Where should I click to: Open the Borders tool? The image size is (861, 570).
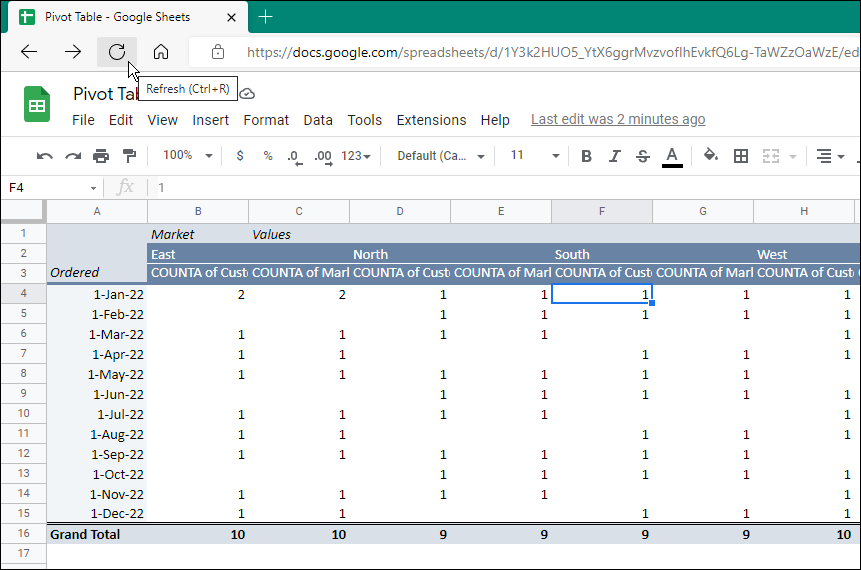[x=741, y=156]
